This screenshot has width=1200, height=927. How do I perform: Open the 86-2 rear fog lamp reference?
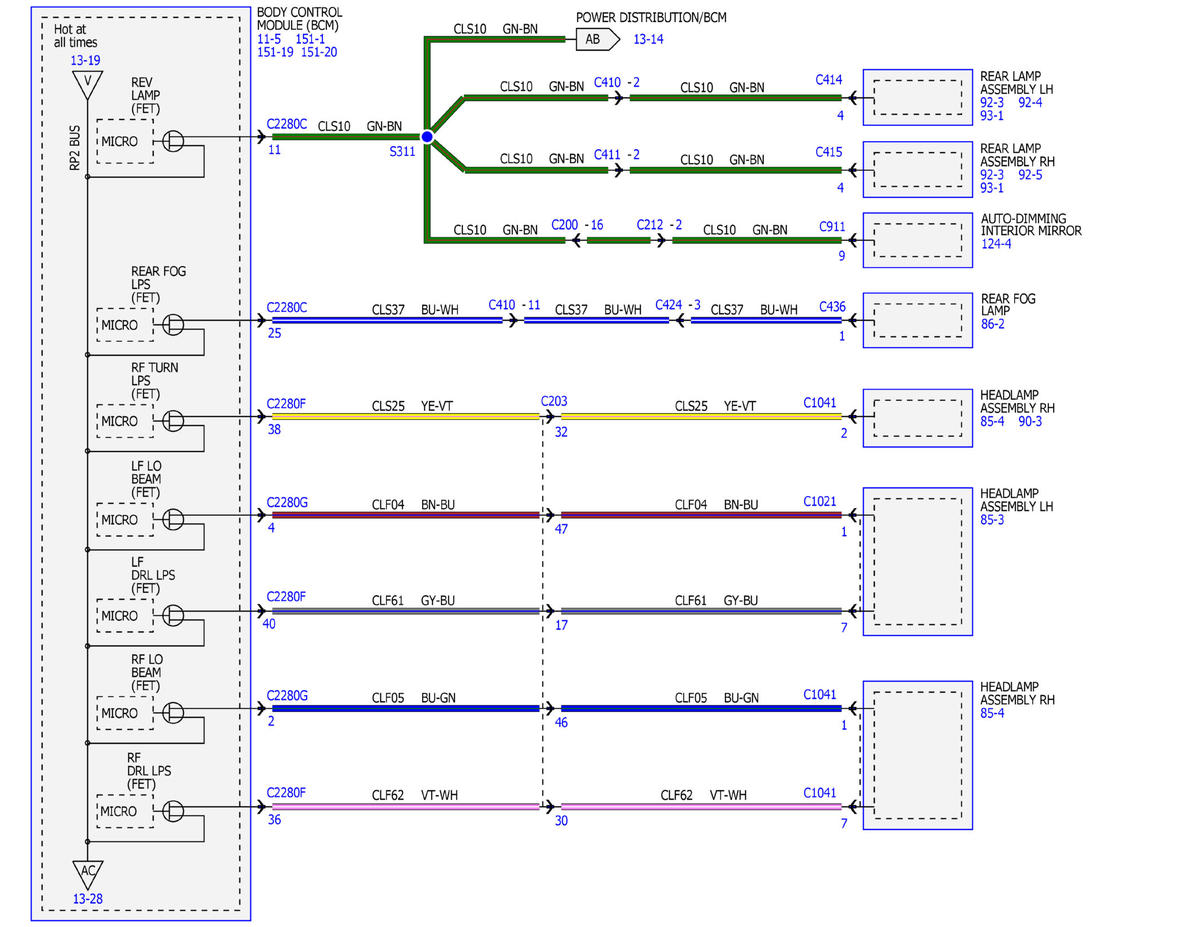tap(993, 324)
